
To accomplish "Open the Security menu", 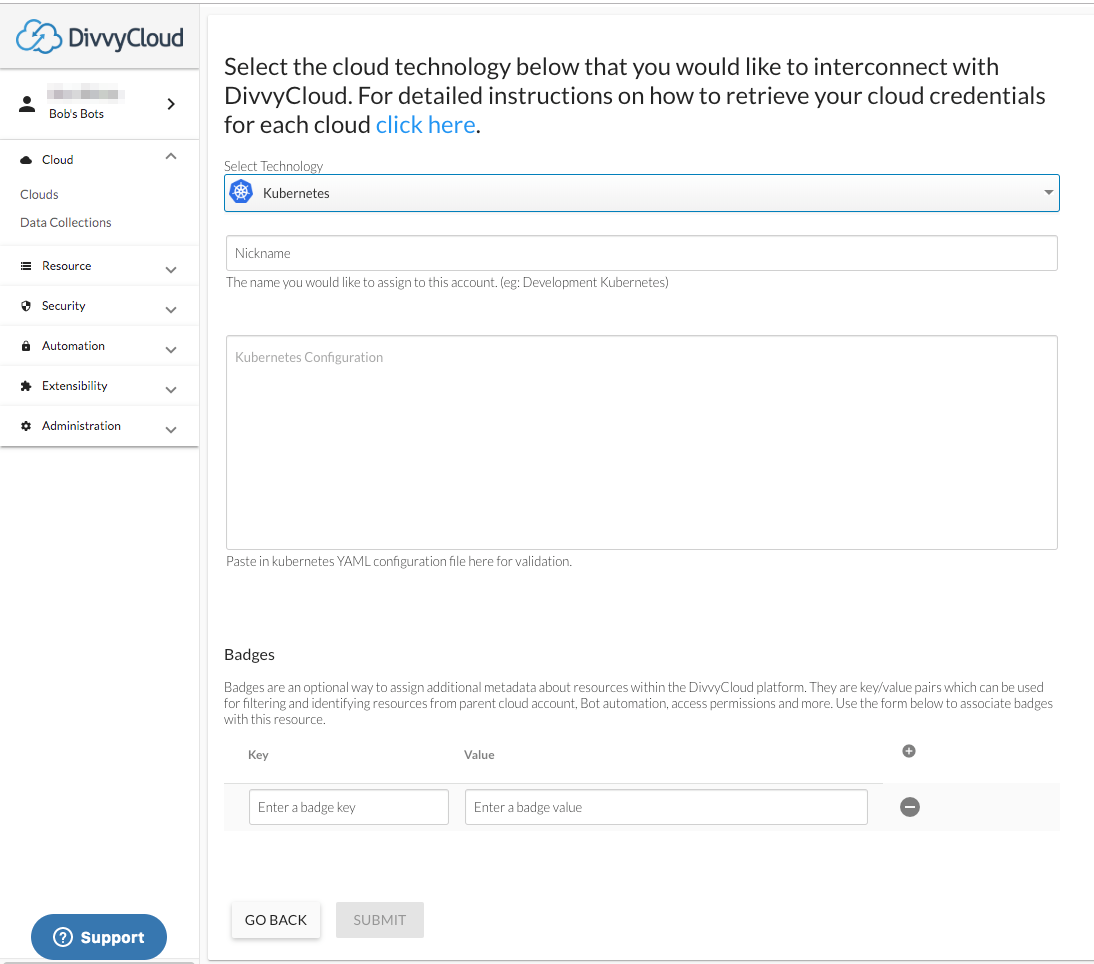I will (x=100, y=306).
